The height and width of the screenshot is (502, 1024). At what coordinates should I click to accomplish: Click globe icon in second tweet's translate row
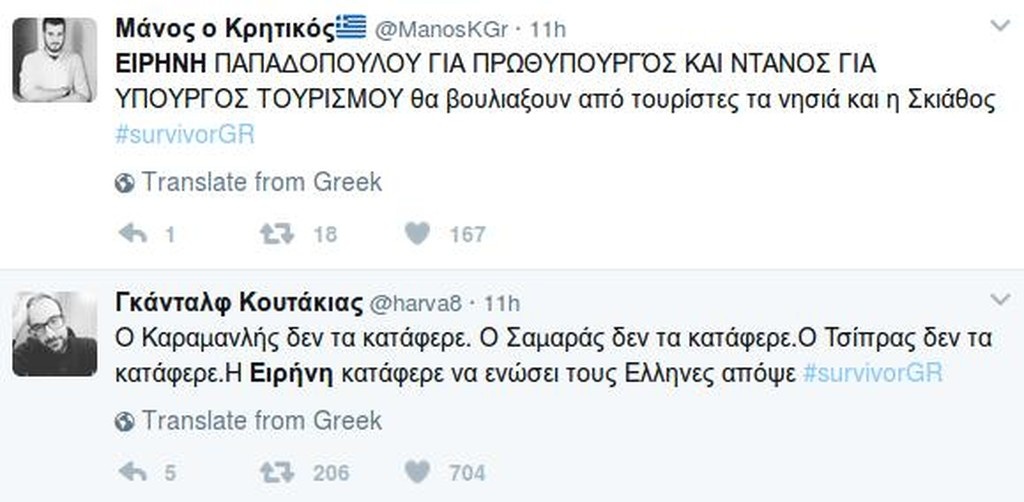point(126,421)
